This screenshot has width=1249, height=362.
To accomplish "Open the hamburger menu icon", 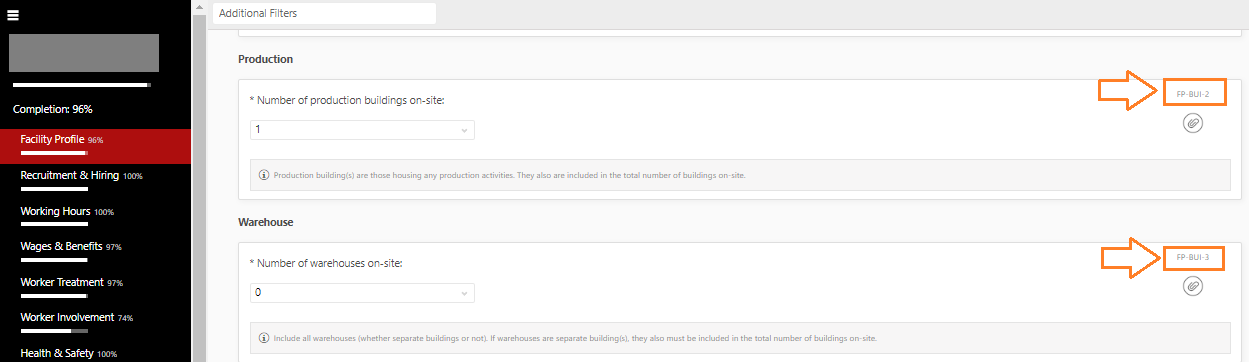I will click(x=13, y=15).
